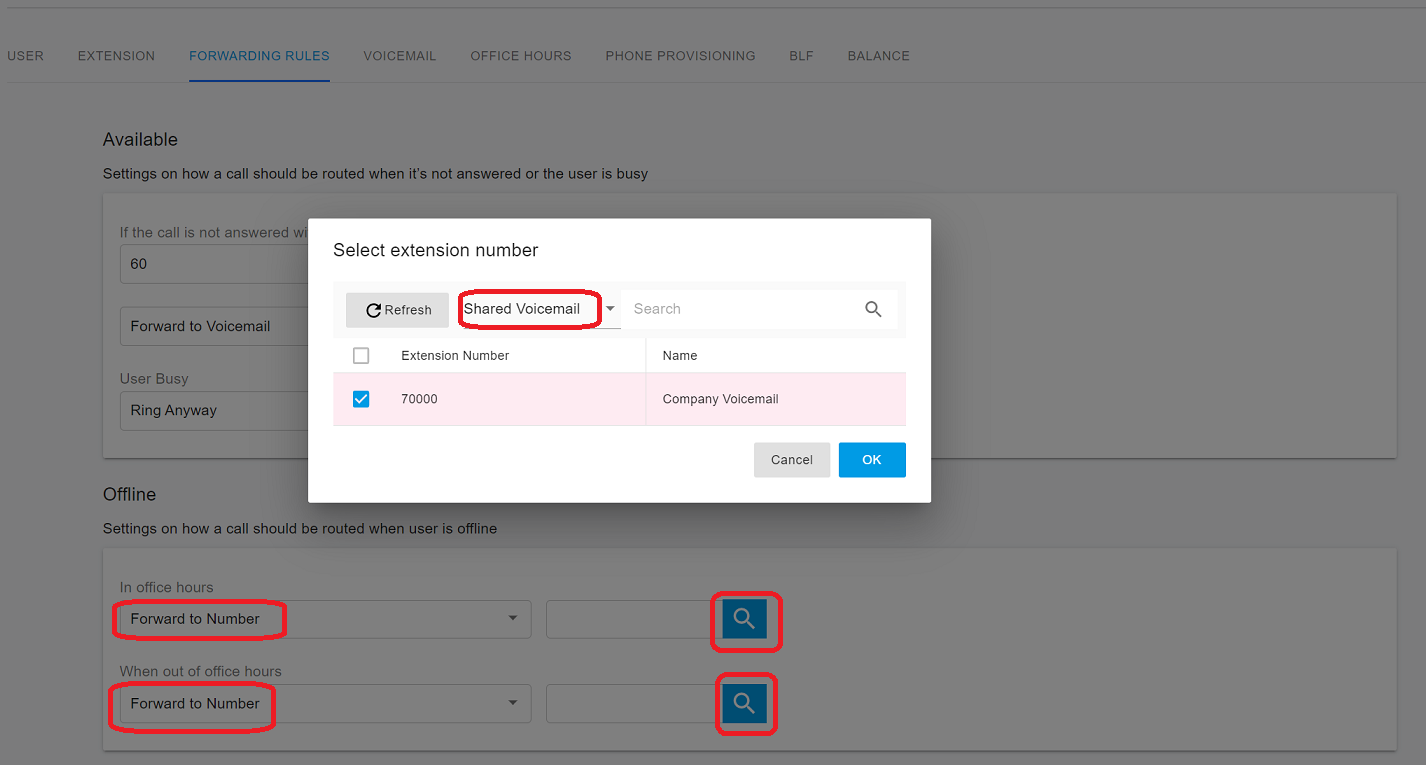Viewport: 1426px width, 765px height.
Task: Select the BLF tab
Action: (x=801, y=56)
